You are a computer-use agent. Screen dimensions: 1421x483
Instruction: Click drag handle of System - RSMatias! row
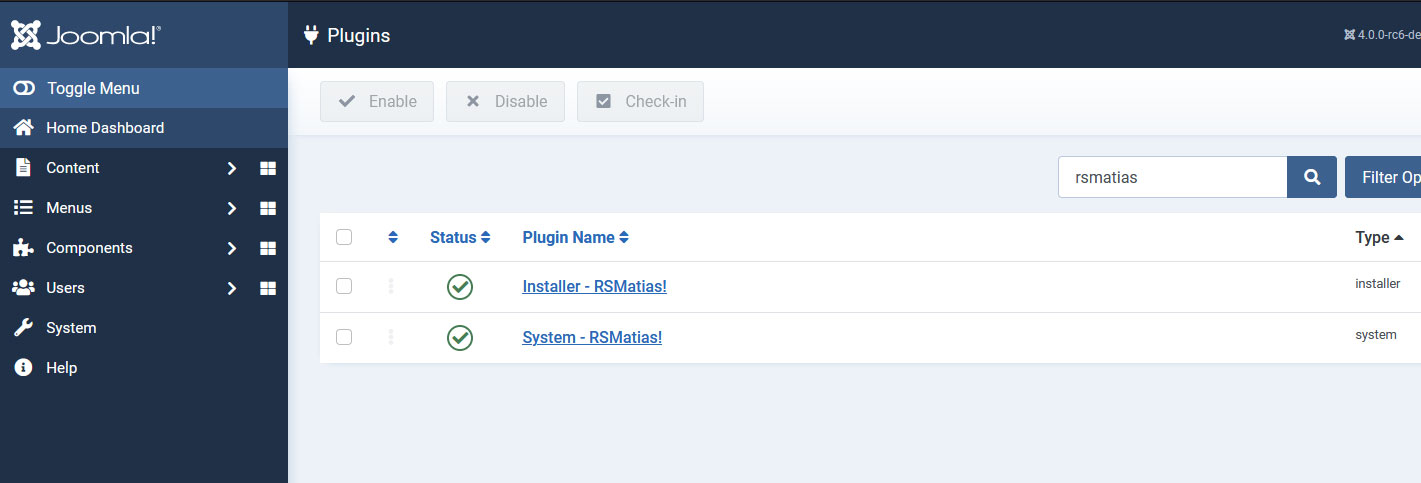391,337
